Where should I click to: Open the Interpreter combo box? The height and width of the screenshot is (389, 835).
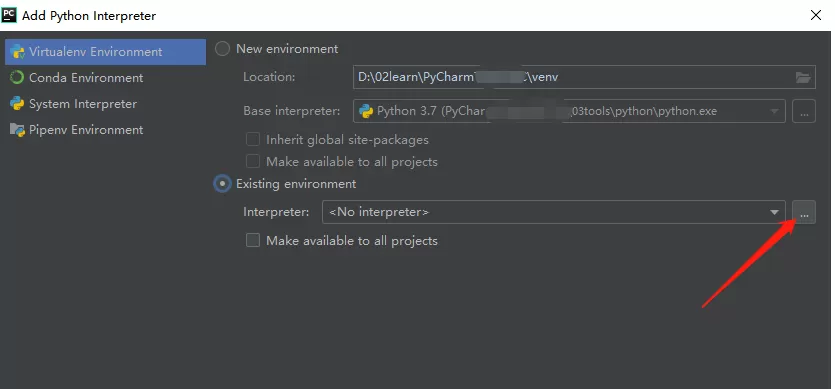(553, 212)
